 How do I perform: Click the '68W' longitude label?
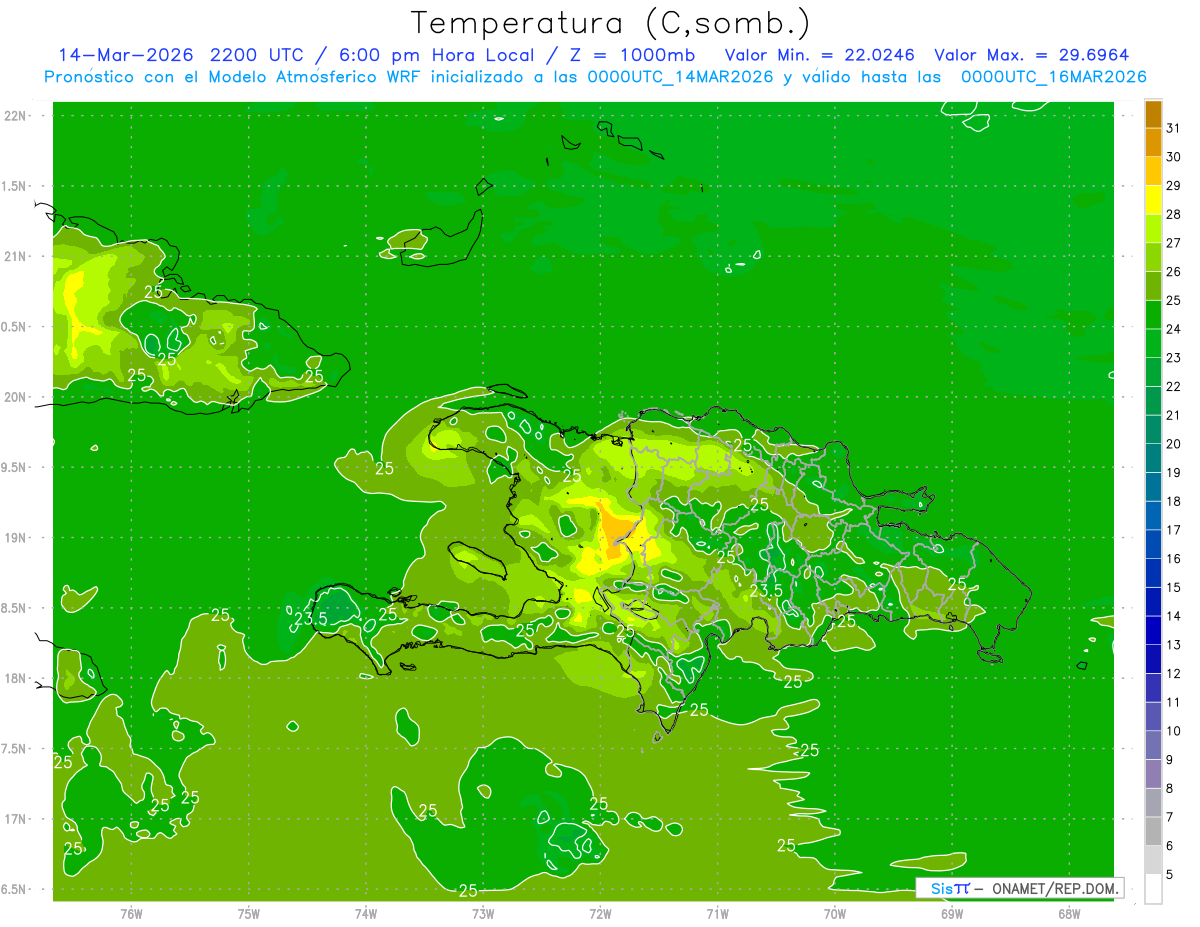pyautogui.click(x=1069, y=913)
